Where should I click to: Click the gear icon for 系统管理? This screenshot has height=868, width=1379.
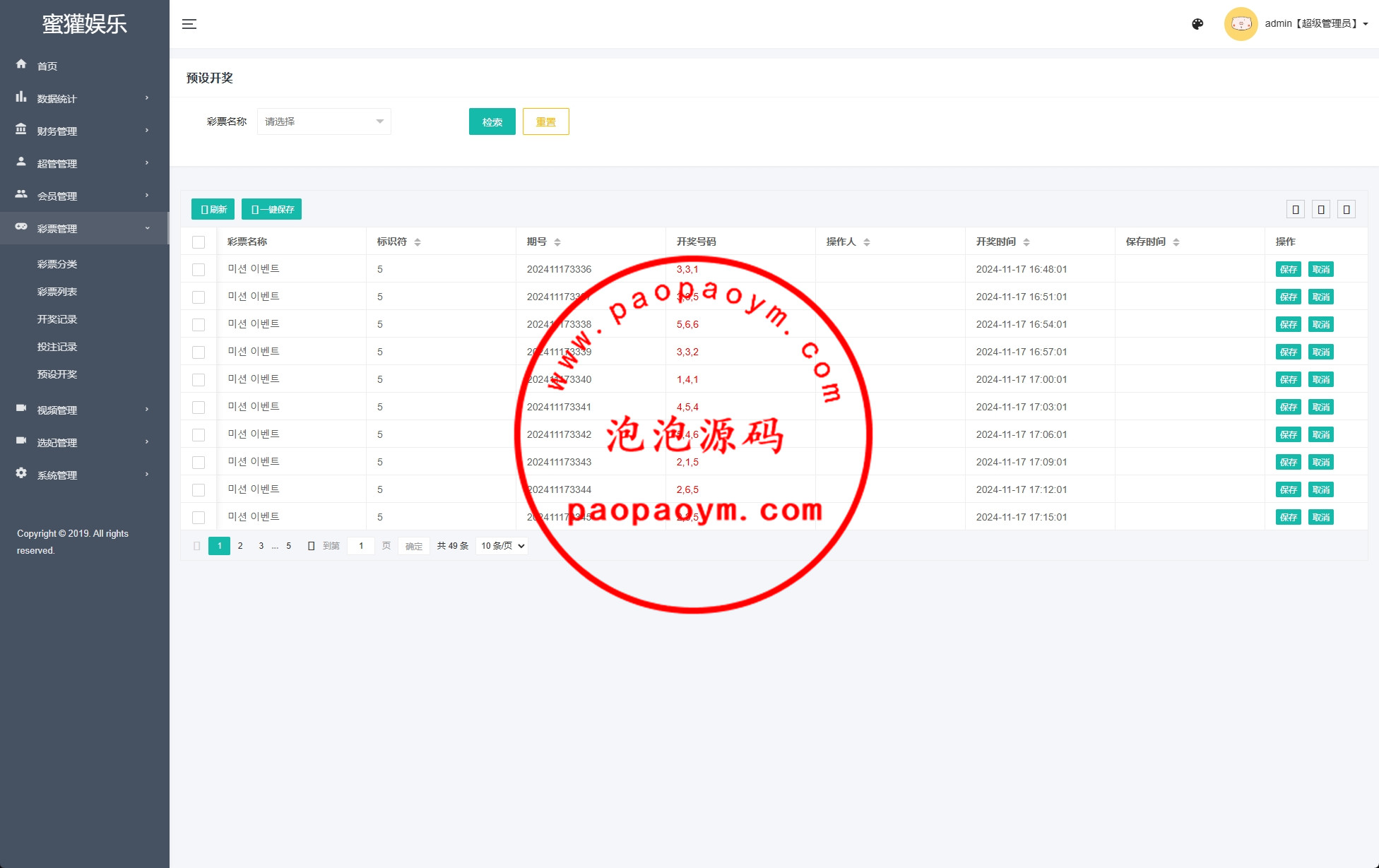click(21, 473)
